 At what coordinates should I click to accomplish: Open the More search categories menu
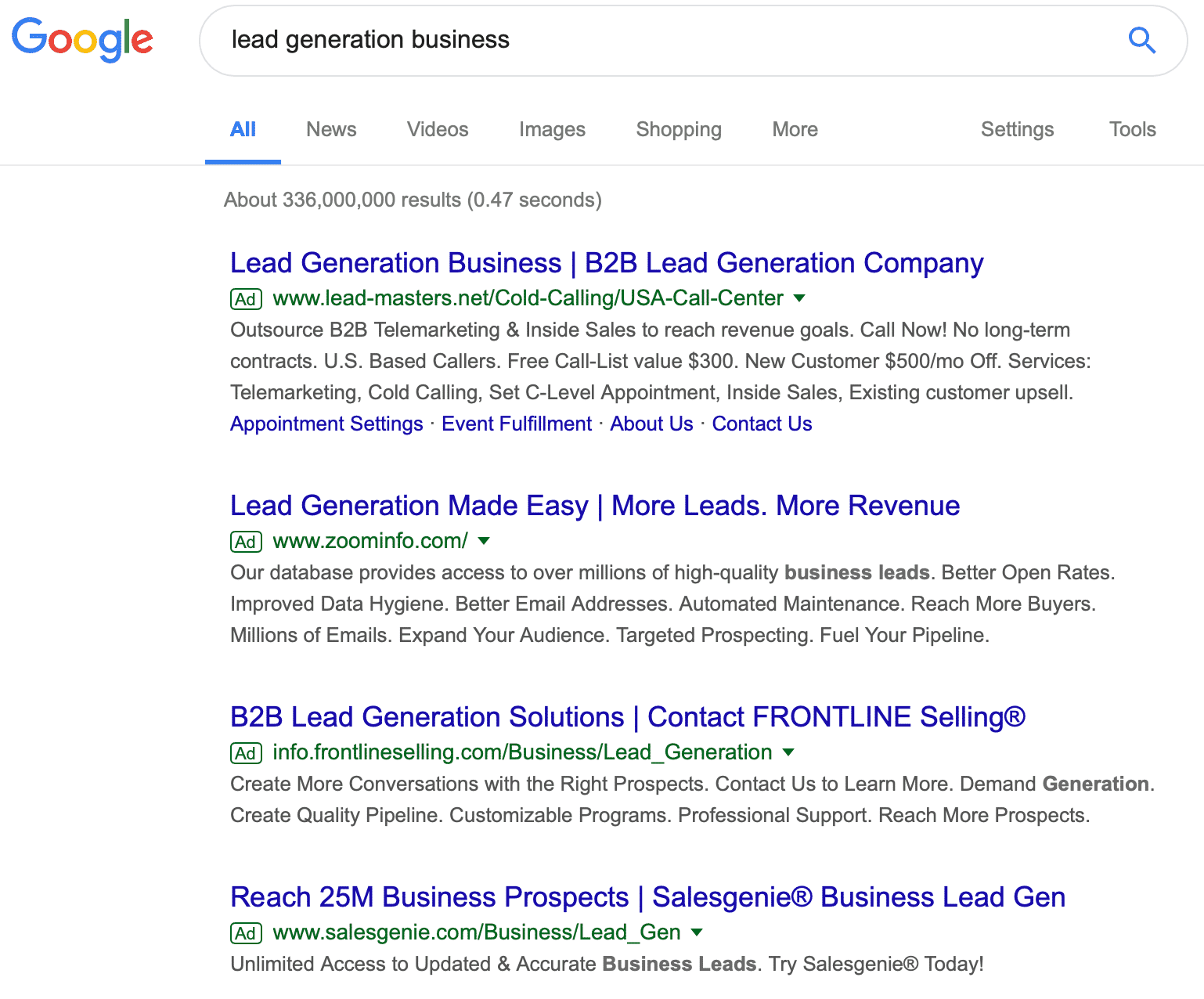(x=795, y=130)
